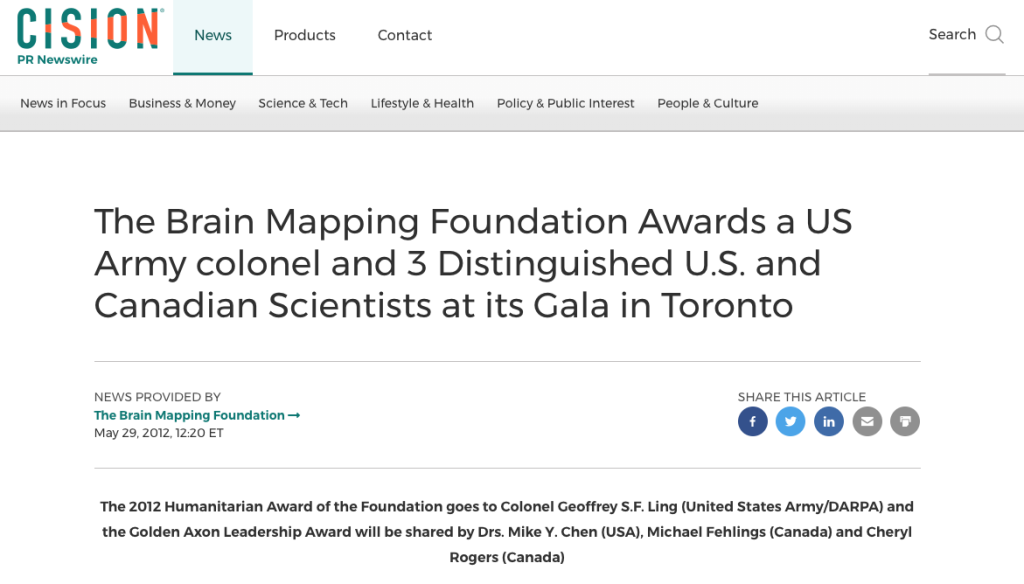Open the News tab
This screenshot has height=584, width=1024.
tap(213, 35)
